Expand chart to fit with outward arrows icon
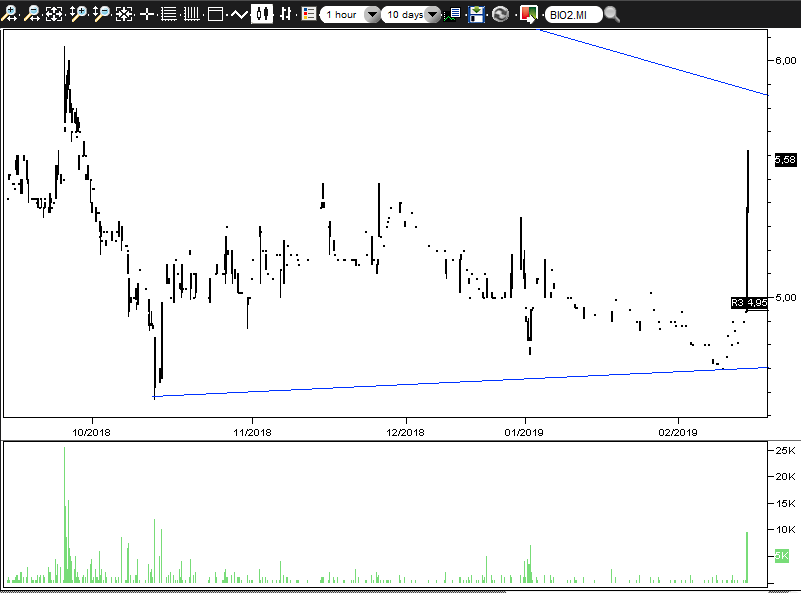 click(x=54, y=14)
